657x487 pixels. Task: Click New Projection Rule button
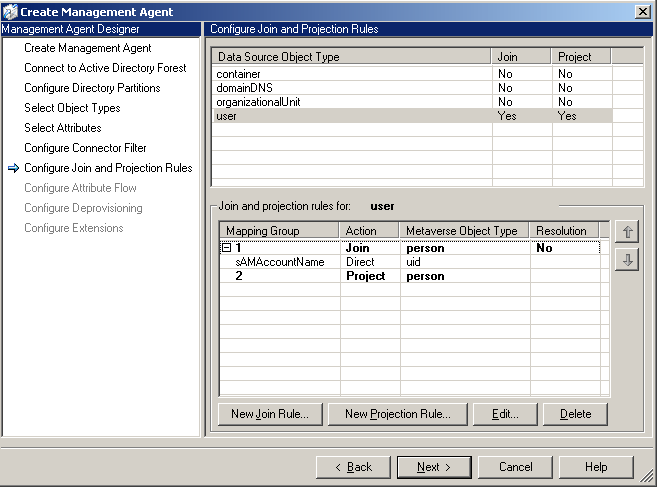point(398,414)
